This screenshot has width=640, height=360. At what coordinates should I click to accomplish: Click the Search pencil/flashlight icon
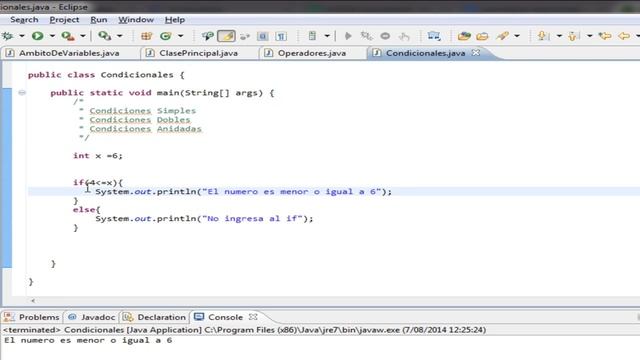tap(502, 36)
